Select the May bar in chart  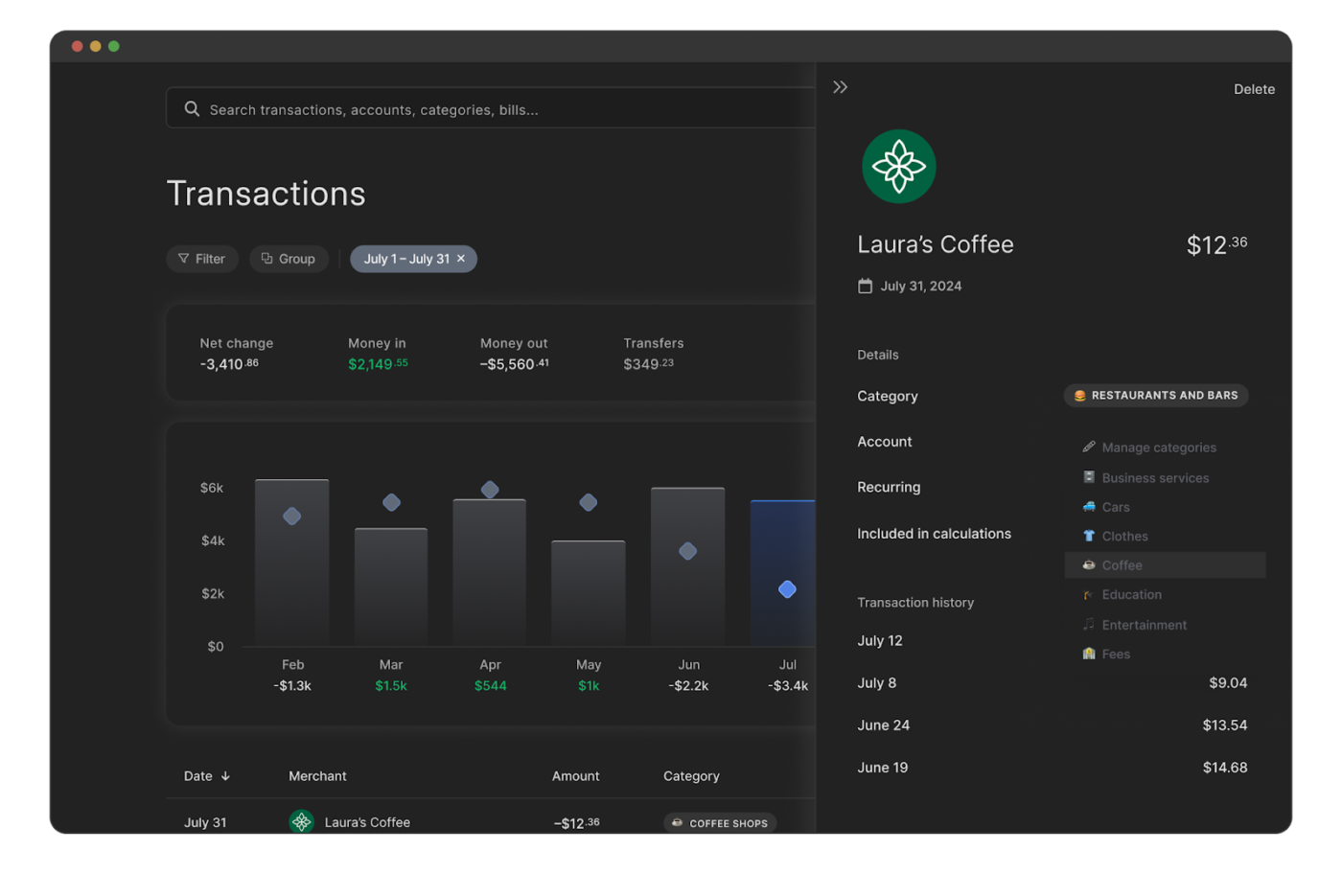click(589, 593)
